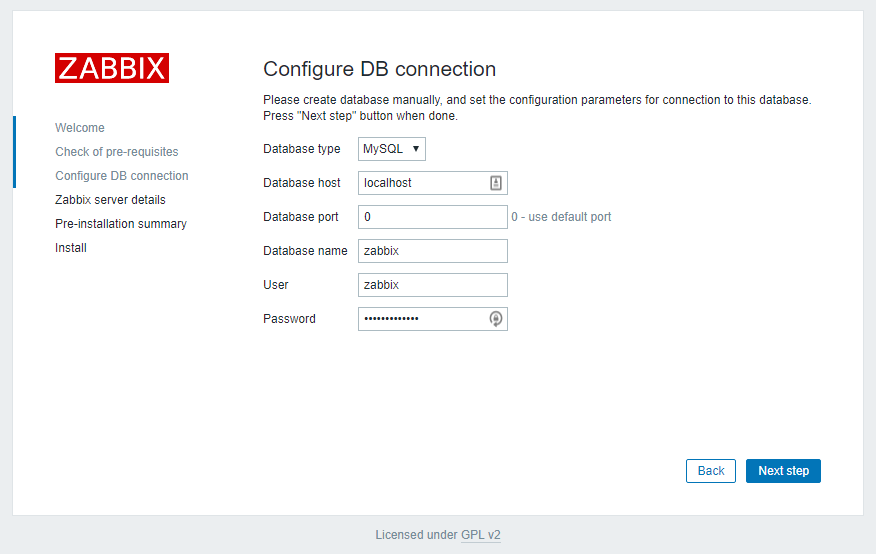Image resolution: width=876 pixels, height=554 pixels.
Task: Select Configure DB connection step in sidebar
Action: pos(122,176)
